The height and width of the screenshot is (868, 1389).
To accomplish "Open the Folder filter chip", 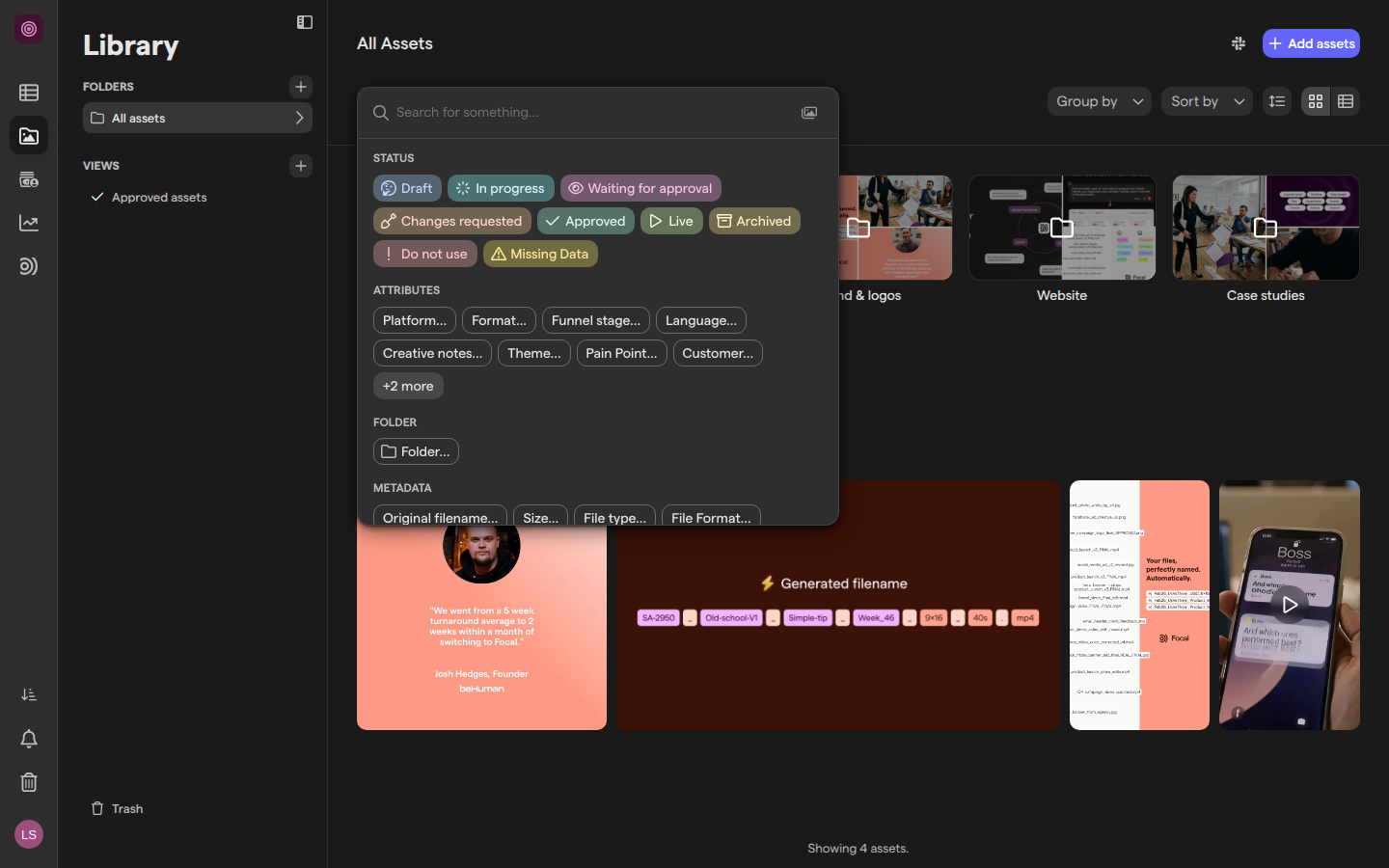I will pos(416,451).
